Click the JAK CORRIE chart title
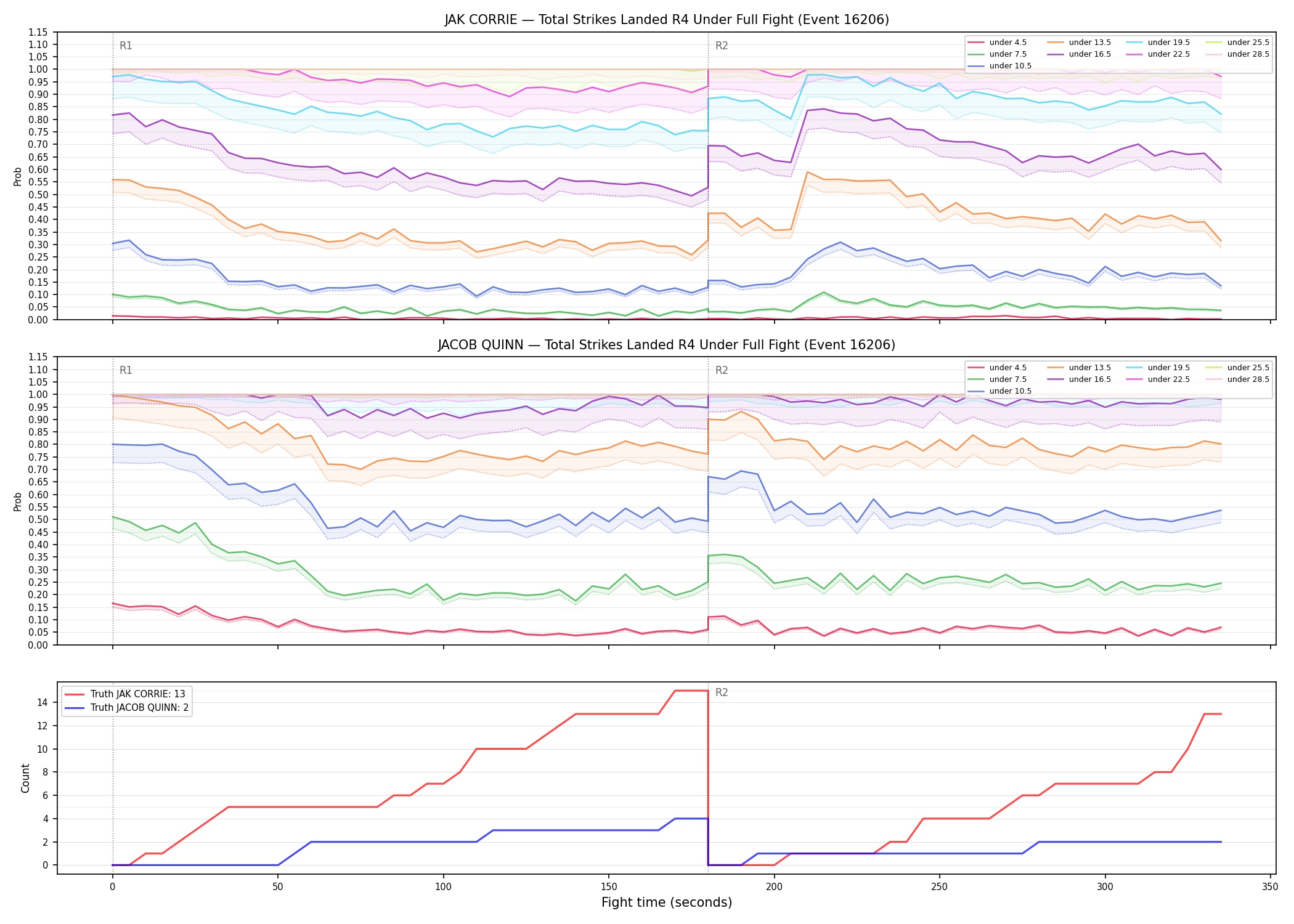Image resolution: width=1294 pixels, height=924 pixels. pyautogui.click(x=667, y=20)
